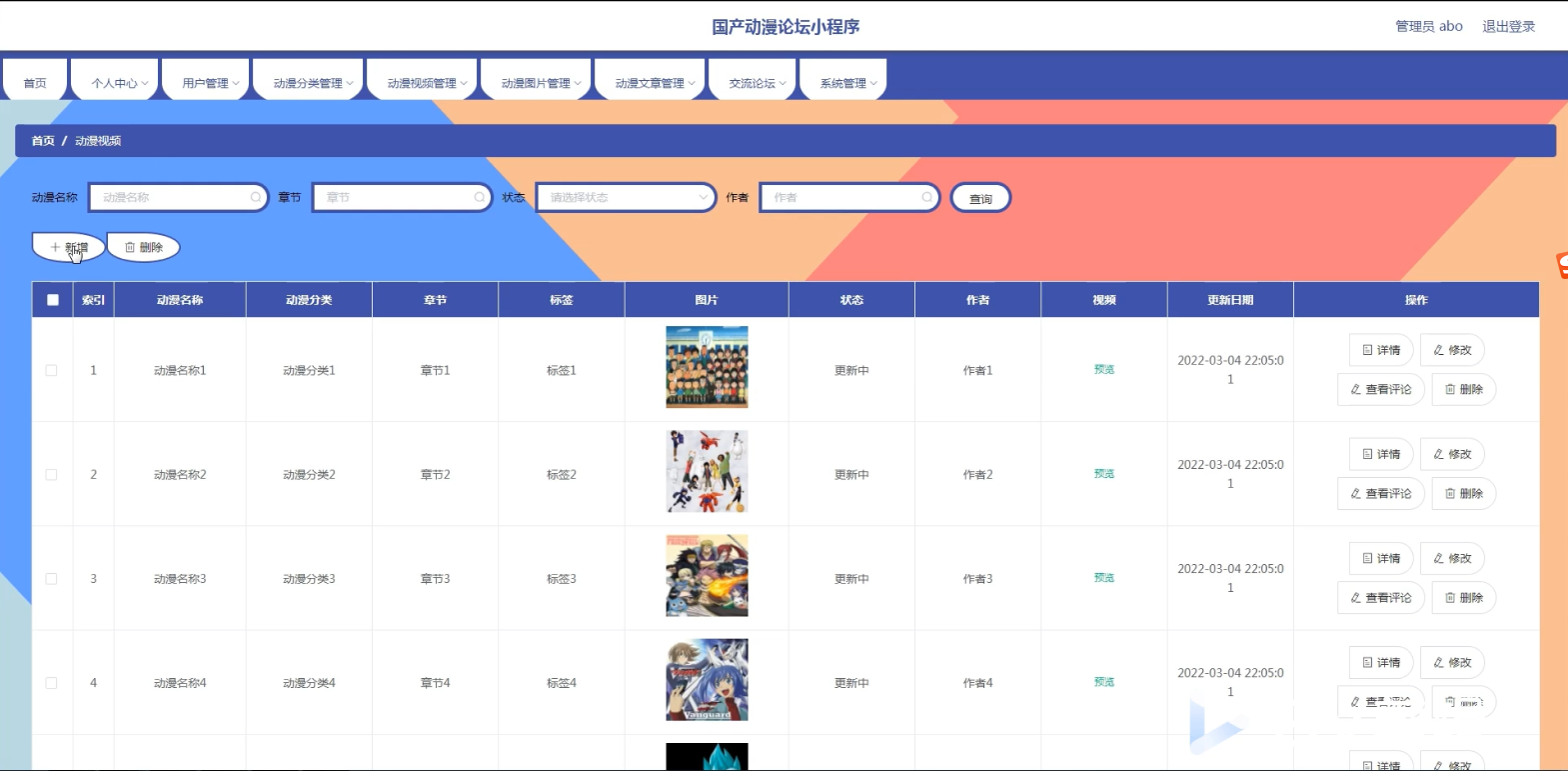Click 退出登录 to log out
Image resolution: width=1568 pixels, height=771 pixels.
1508,27
